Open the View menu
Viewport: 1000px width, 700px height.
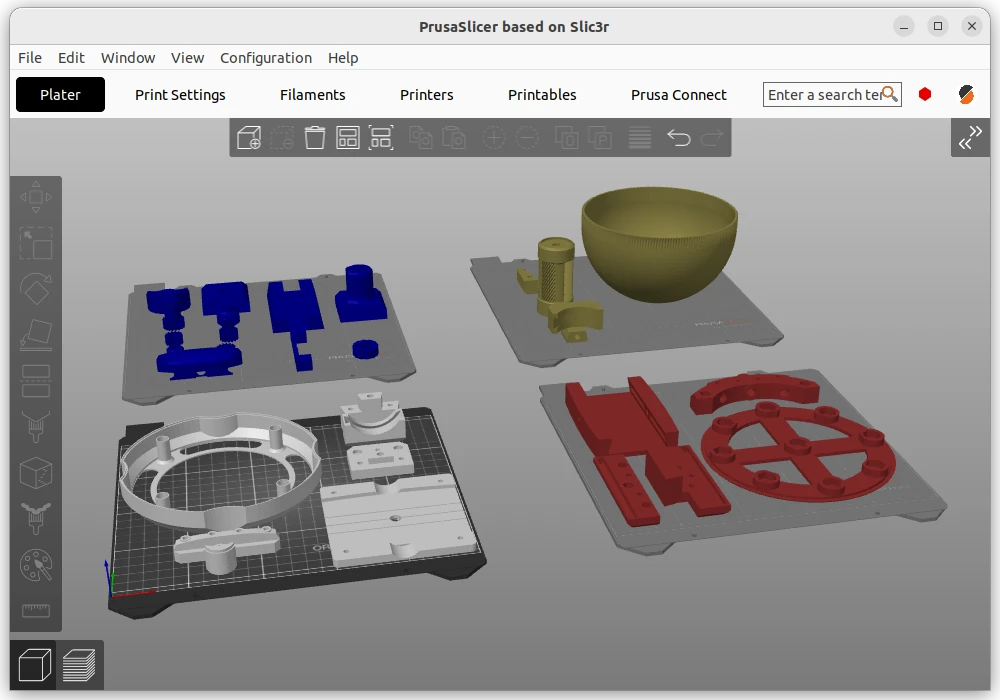(188, 58)
